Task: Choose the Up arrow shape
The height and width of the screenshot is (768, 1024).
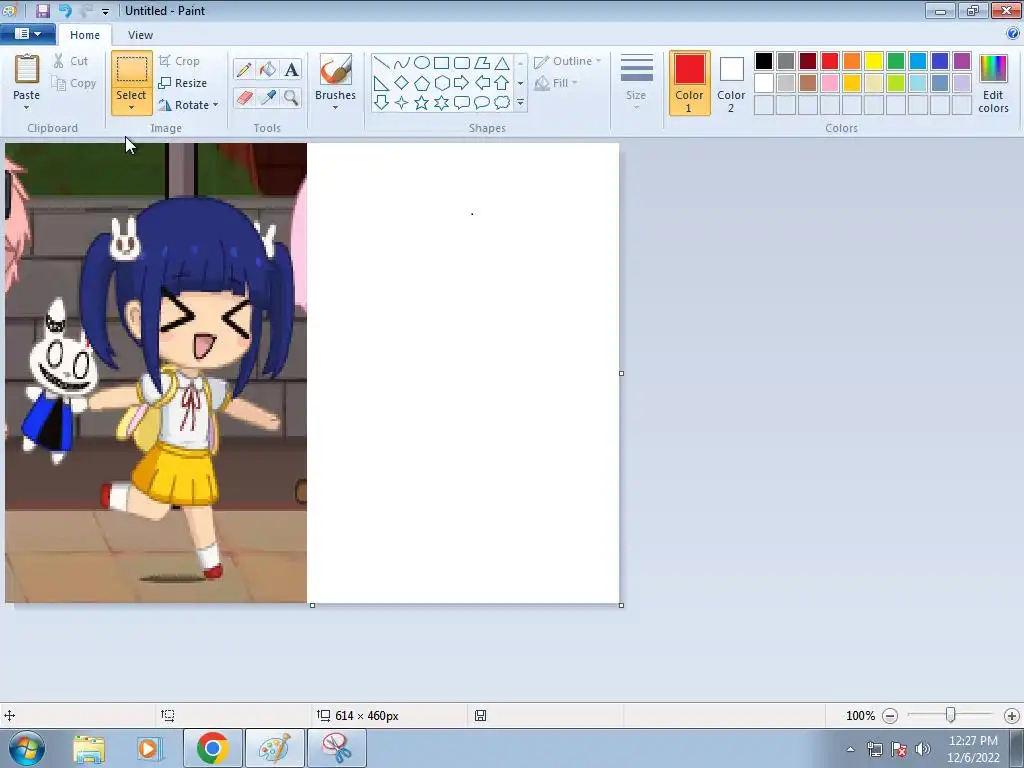Action: (502, 83)
